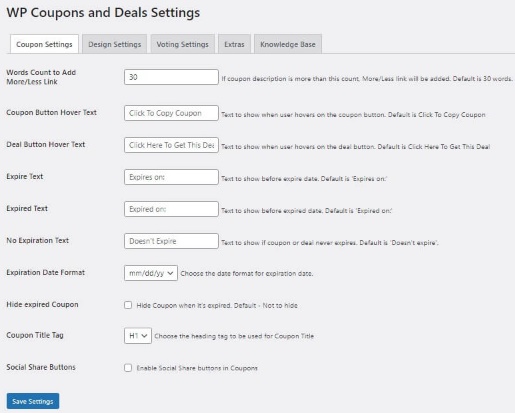Click the 'Hide expired Coupon' label
Viewport: 515px width, 413px height.
42,304
